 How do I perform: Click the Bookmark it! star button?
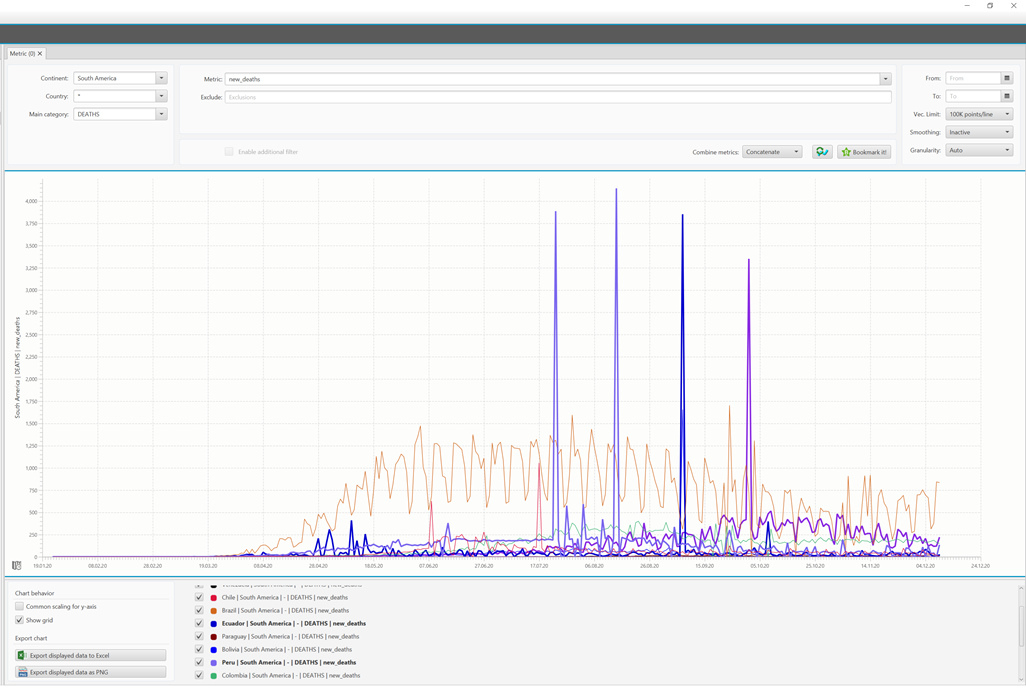[x=864, y=152]
